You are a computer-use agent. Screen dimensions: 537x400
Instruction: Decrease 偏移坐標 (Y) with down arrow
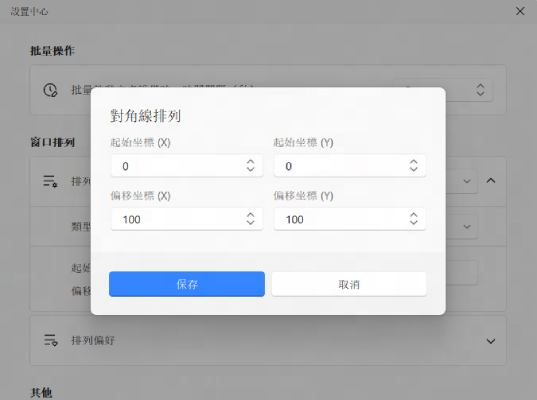tap(413, 223)
